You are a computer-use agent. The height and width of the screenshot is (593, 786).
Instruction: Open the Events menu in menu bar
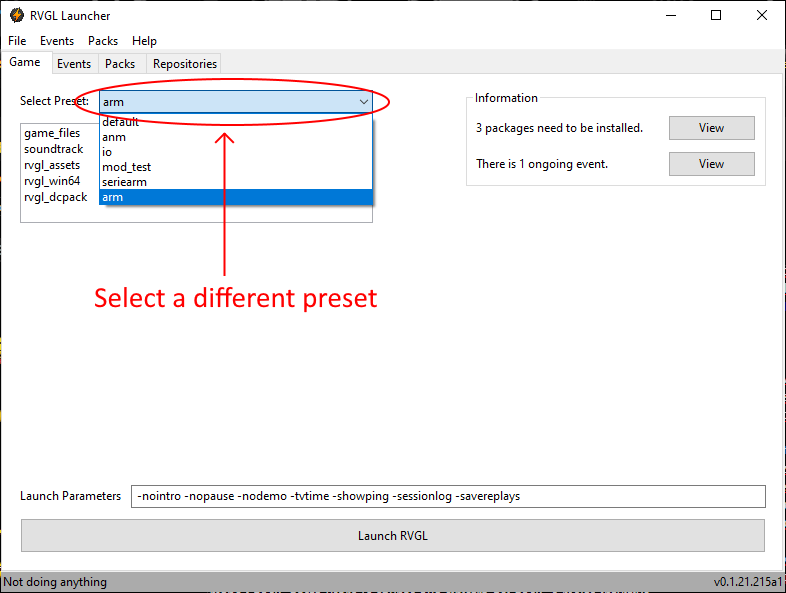[57, 41]
